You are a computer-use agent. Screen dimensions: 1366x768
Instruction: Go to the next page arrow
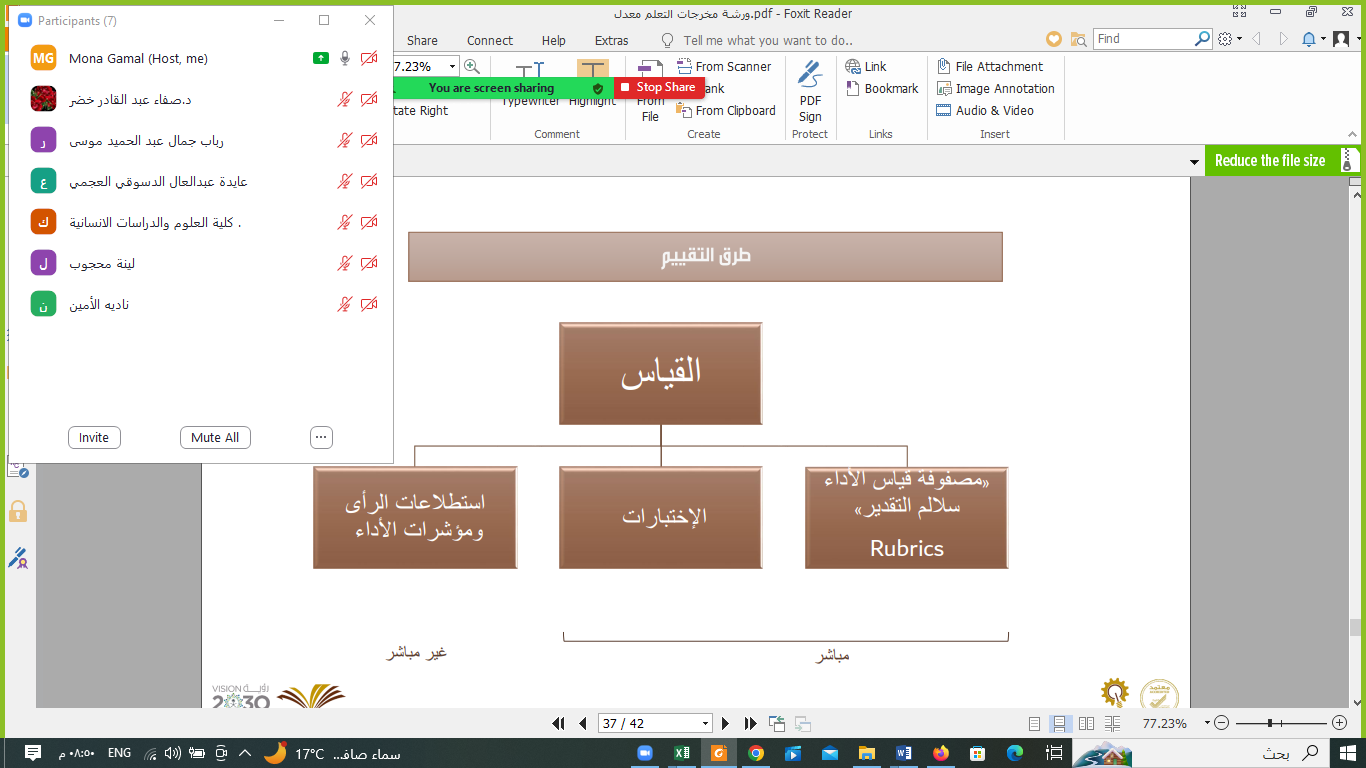click(x=726, y=723)
